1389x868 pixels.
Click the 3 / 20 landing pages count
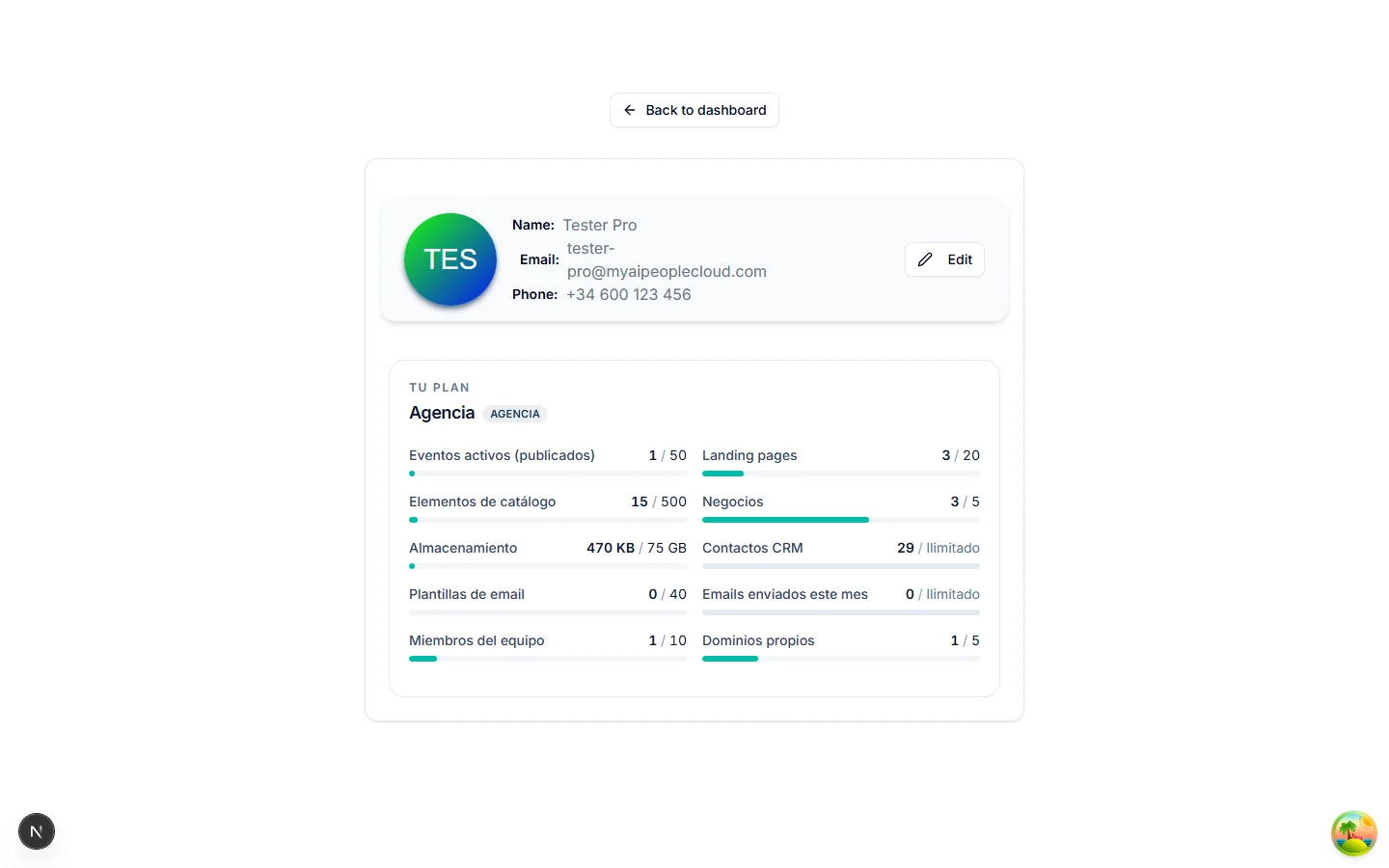pyautogui.click(x=961, y=455)
